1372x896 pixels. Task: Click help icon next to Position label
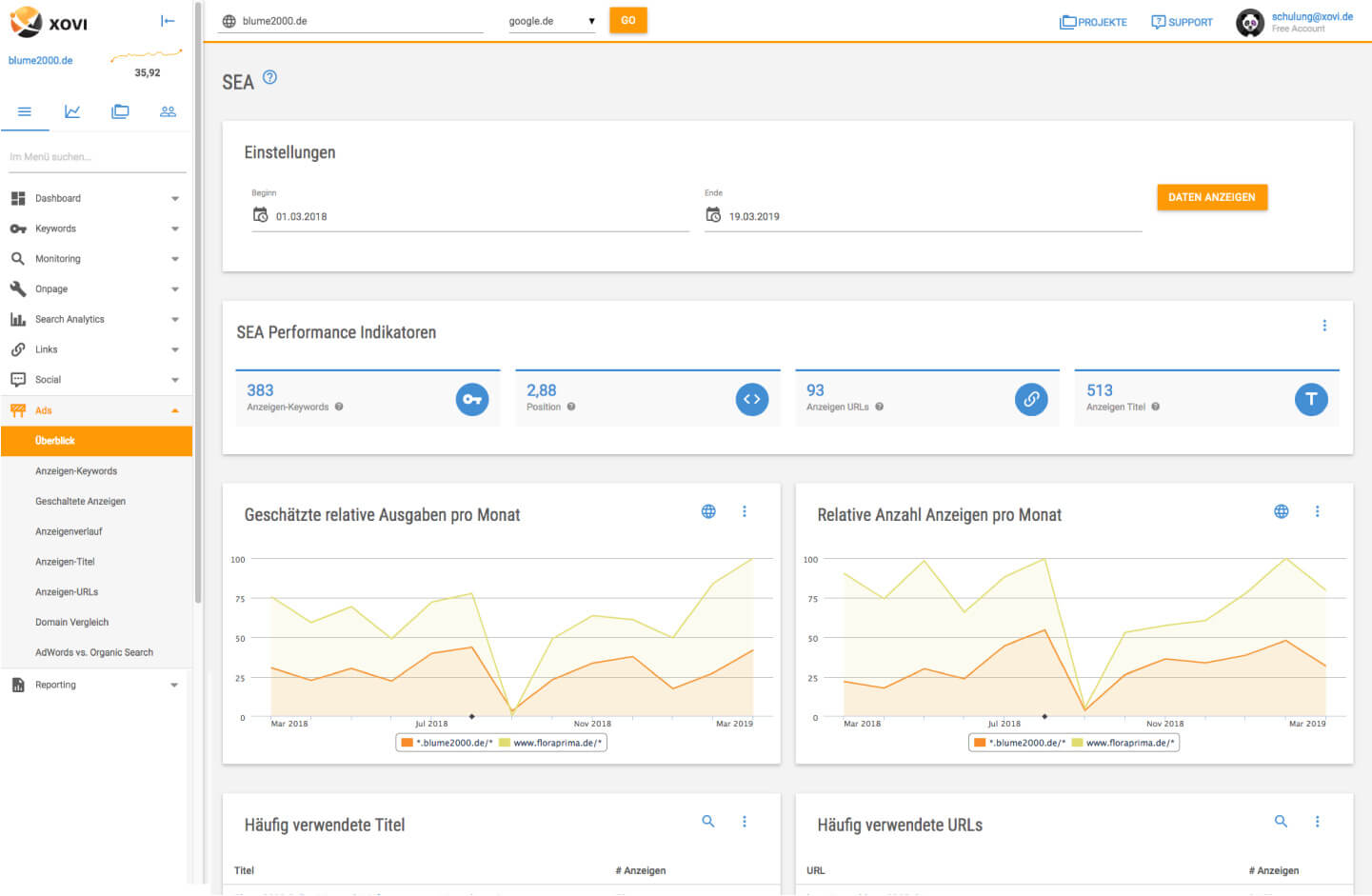(x=571, y=407)
